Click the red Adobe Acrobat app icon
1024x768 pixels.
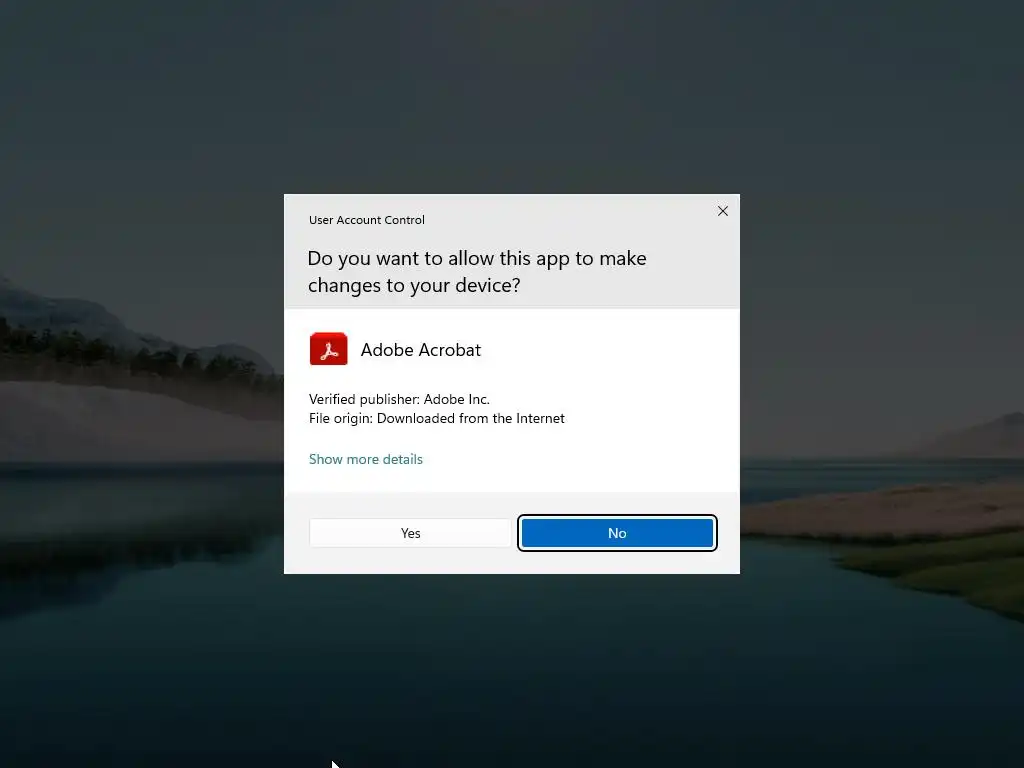(328, 349)
